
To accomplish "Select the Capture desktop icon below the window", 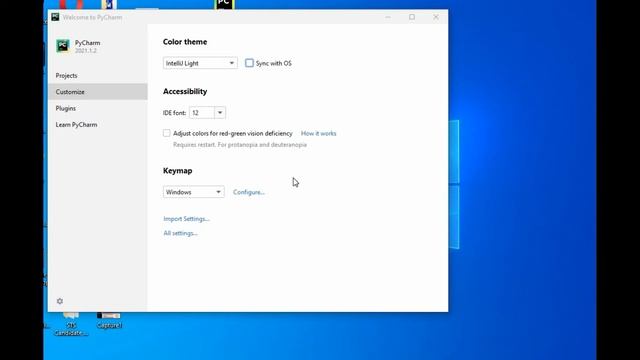I will pos(109,320).
